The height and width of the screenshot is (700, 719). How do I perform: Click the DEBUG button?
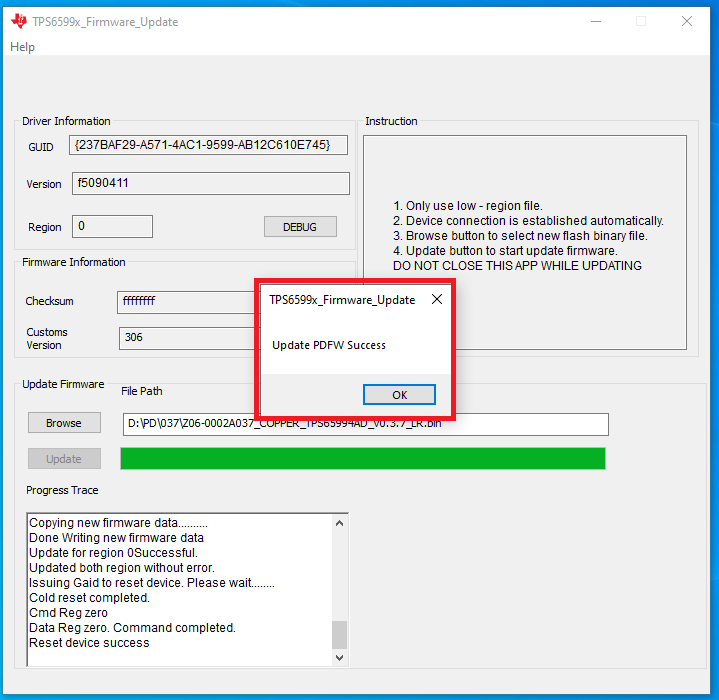(x=300, y=227)
